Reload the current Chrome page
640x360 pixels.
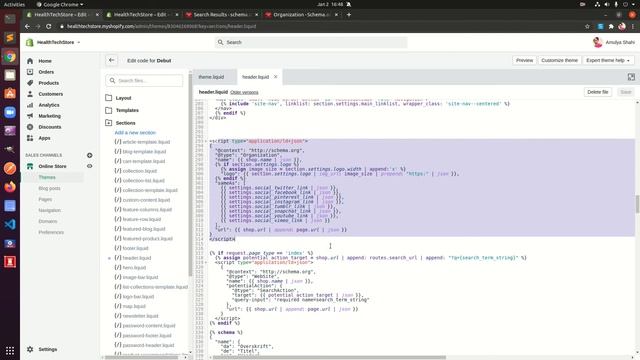[x=49, y=26]
